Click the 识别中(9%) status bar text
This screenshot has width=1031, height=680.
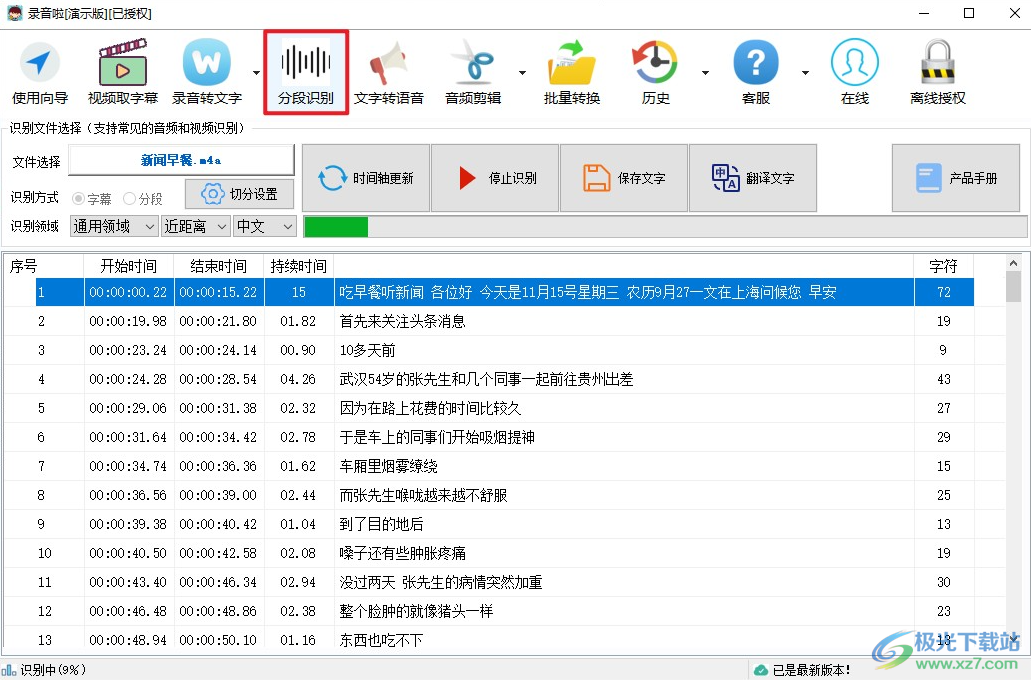tap(53, 669)
